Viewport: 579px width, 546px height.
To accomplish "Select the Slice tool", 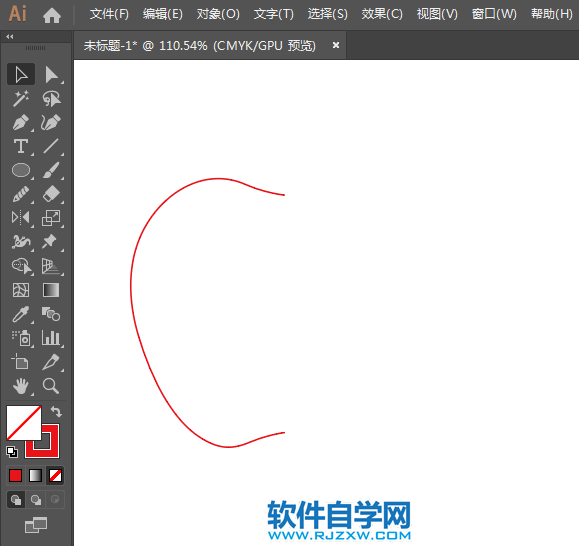I will pos(51,362).
